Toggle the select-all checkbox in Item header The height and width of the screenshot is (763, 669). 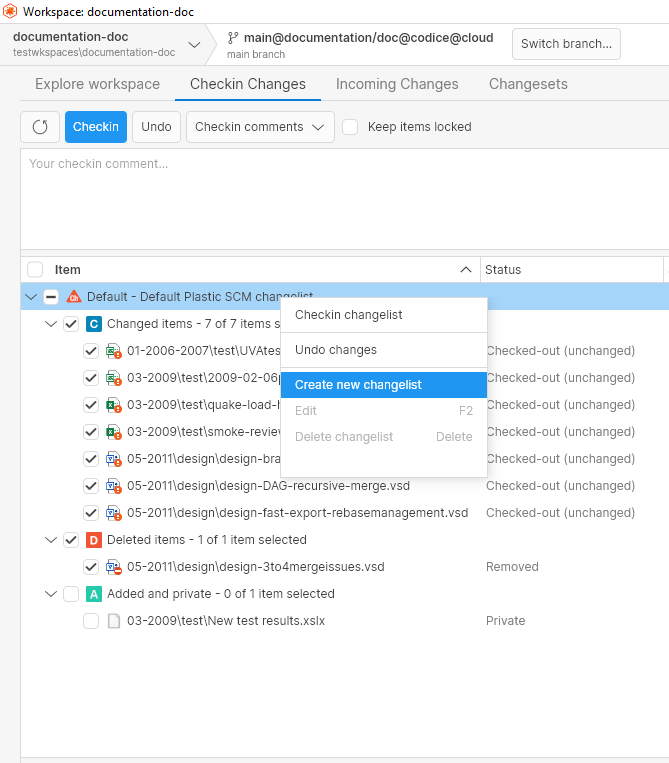pos(35,270)
